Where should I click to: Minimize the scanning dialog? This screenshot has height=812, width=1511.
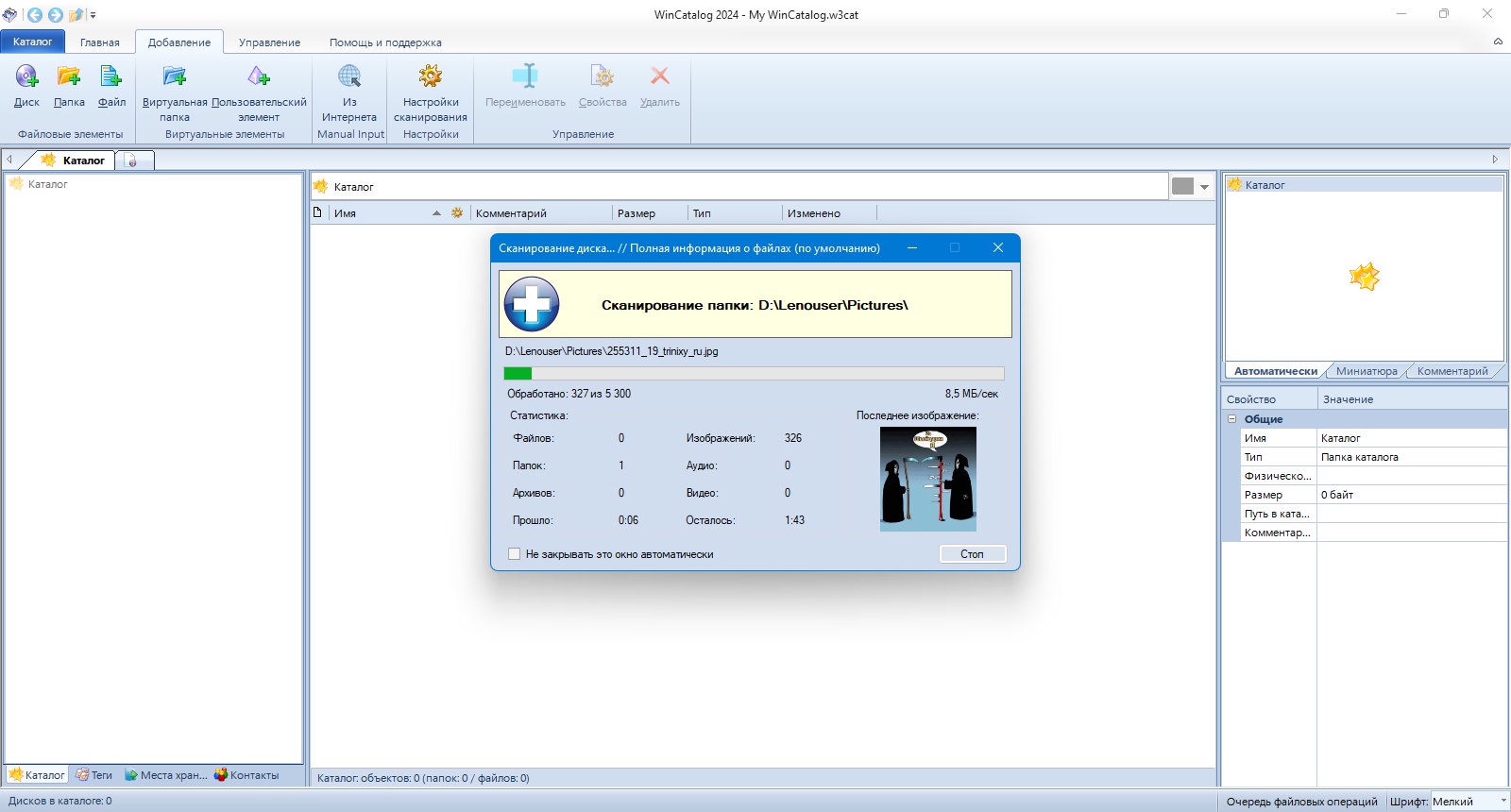click(x=912, y=247)
